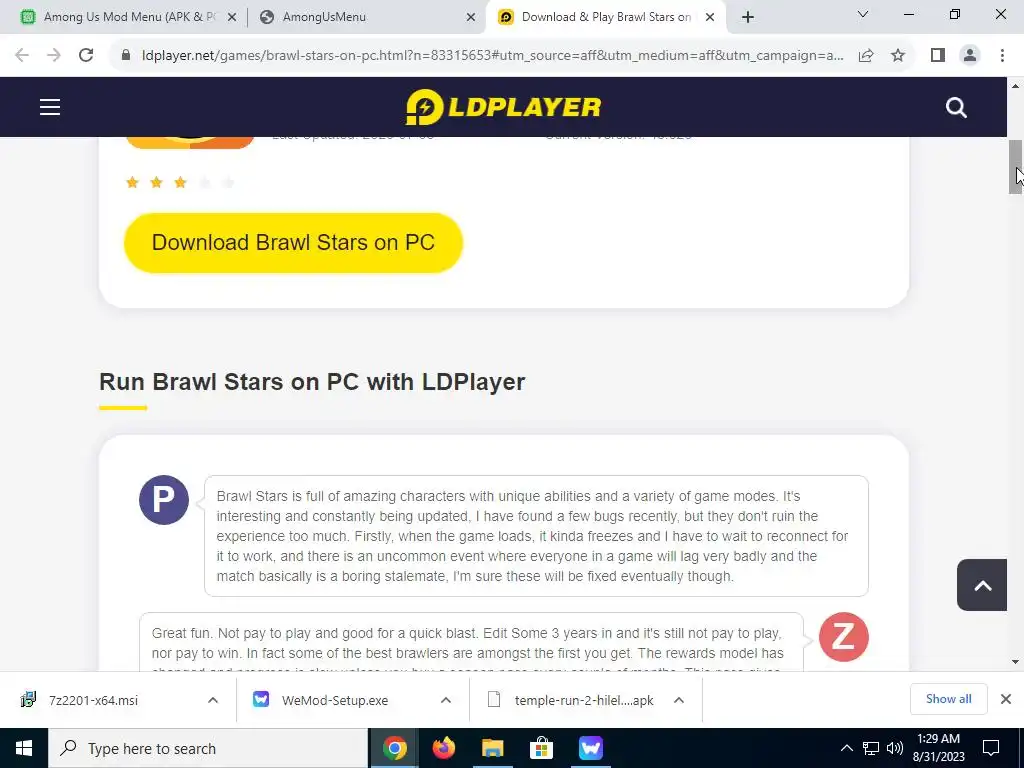The width and height of the screenshot is (1024, 768).
Task: Rate with the fourth star
Action: point(204,183)
